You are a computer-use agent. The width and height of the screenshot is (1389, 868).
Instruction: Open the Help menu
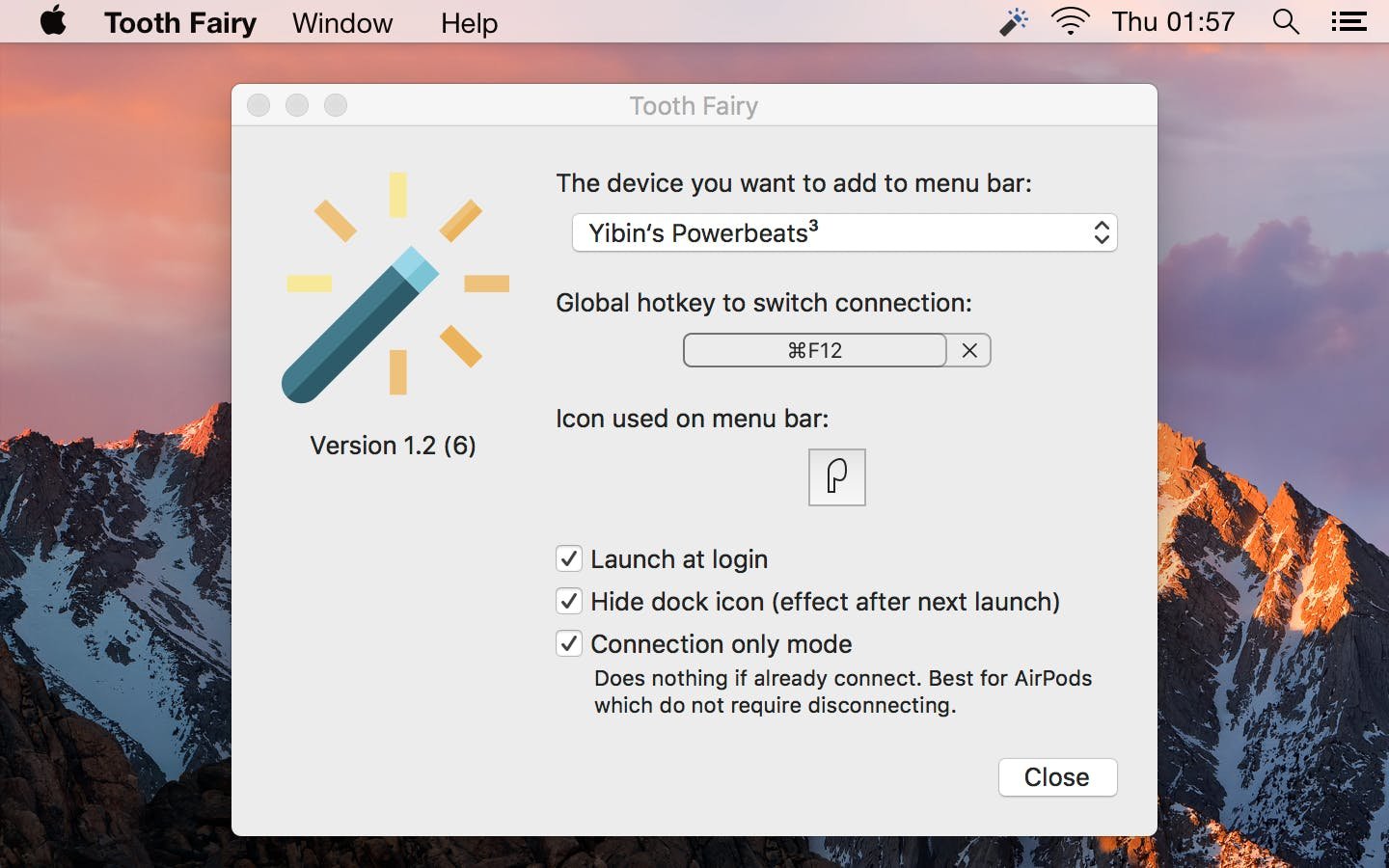[469, 22]
